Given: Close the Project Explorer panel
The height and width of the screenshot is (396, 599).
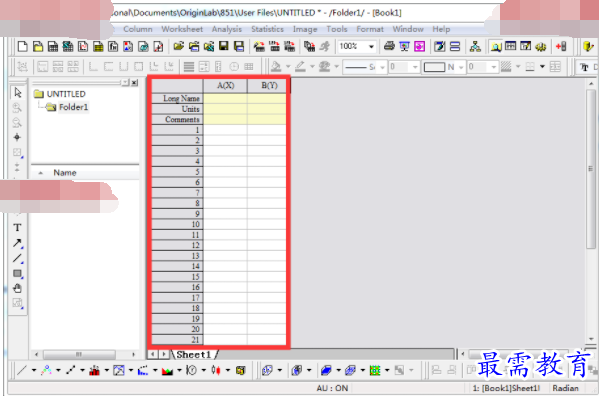Looking at the screenshot, I should (x=134, y=82).
